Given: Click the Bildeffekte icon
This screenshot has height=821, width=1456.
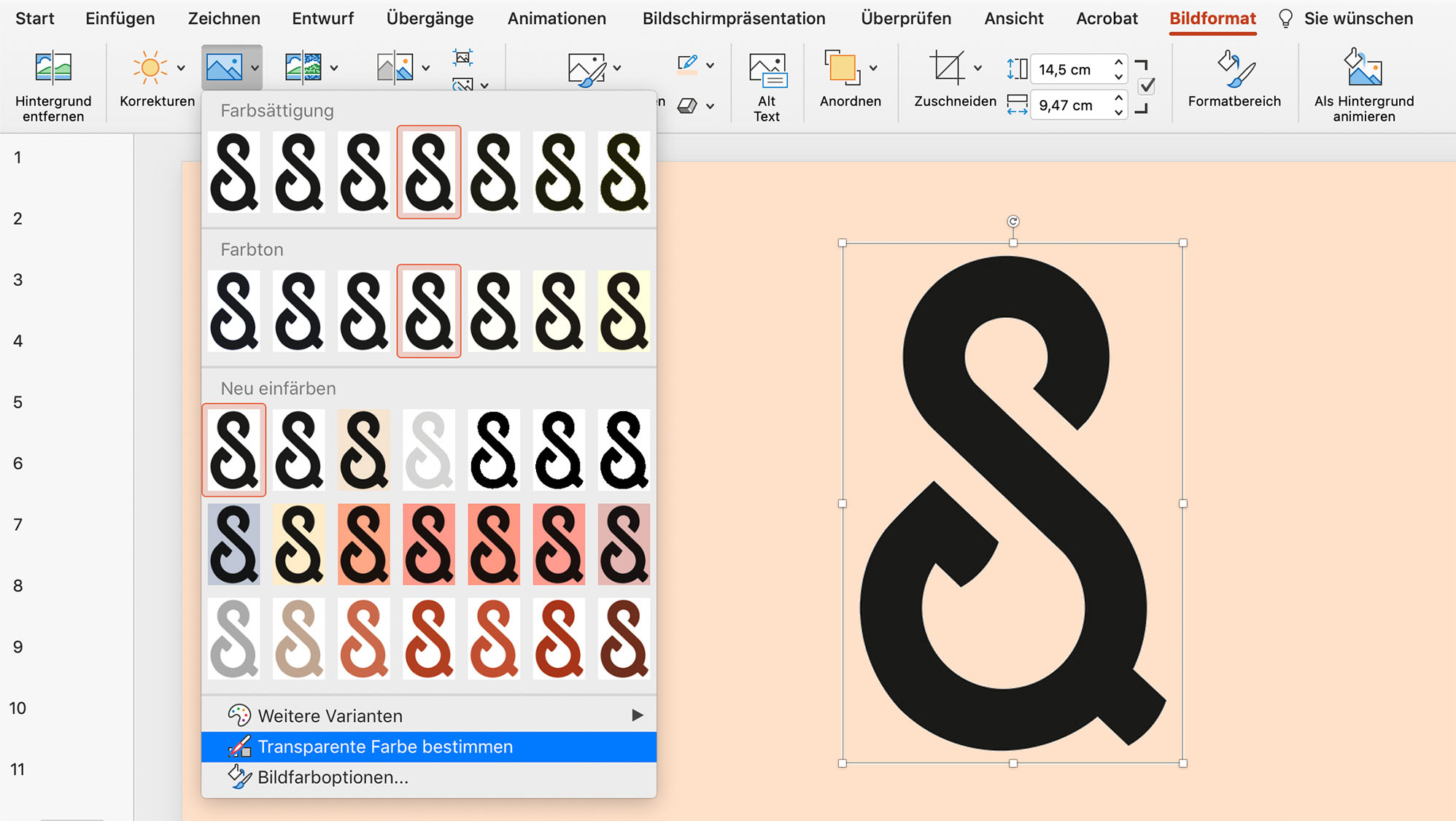Looking at the screenshot, I should [x=687, y=106].
